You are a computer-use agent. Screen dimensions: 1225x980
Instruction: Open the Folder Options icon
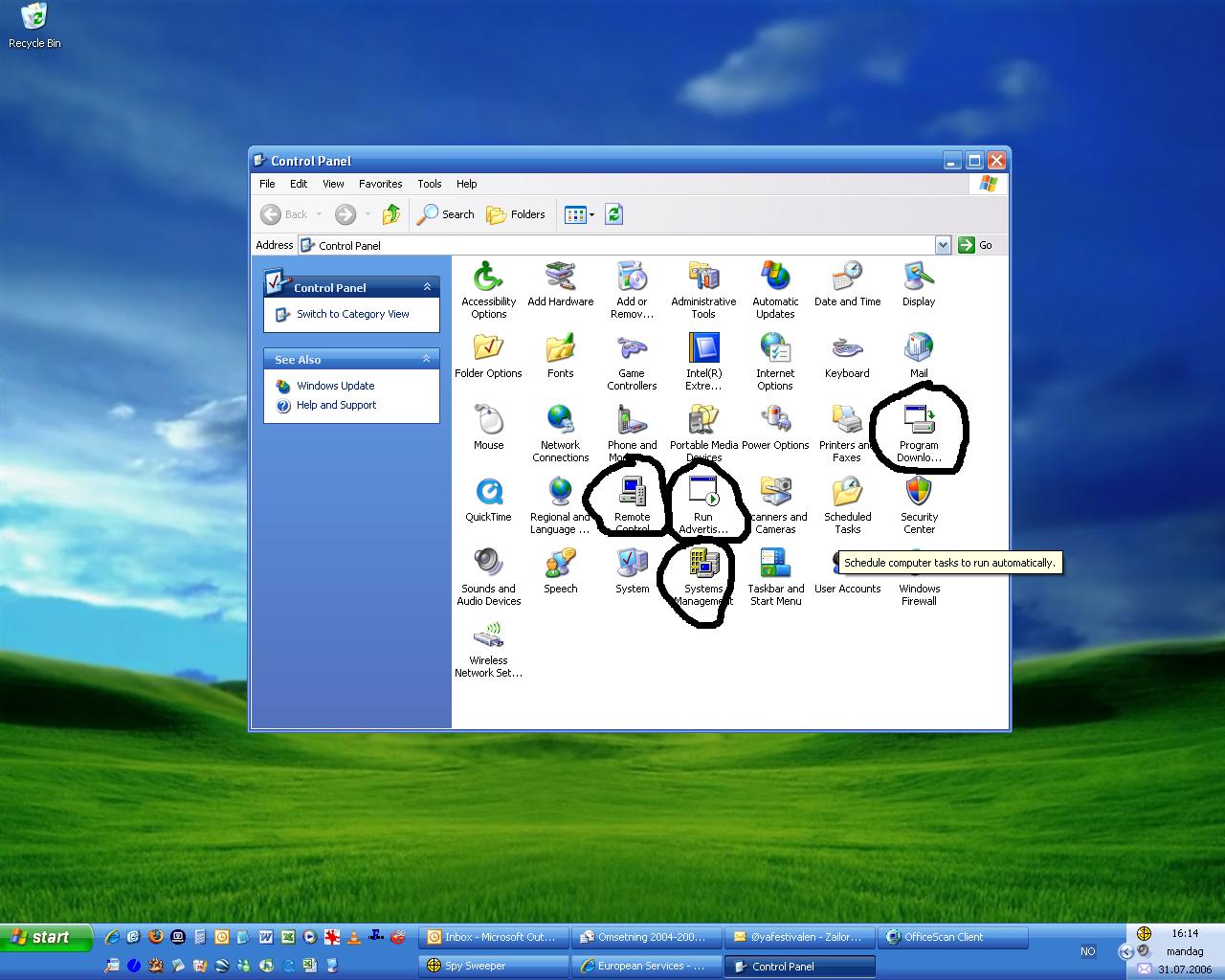488,349
